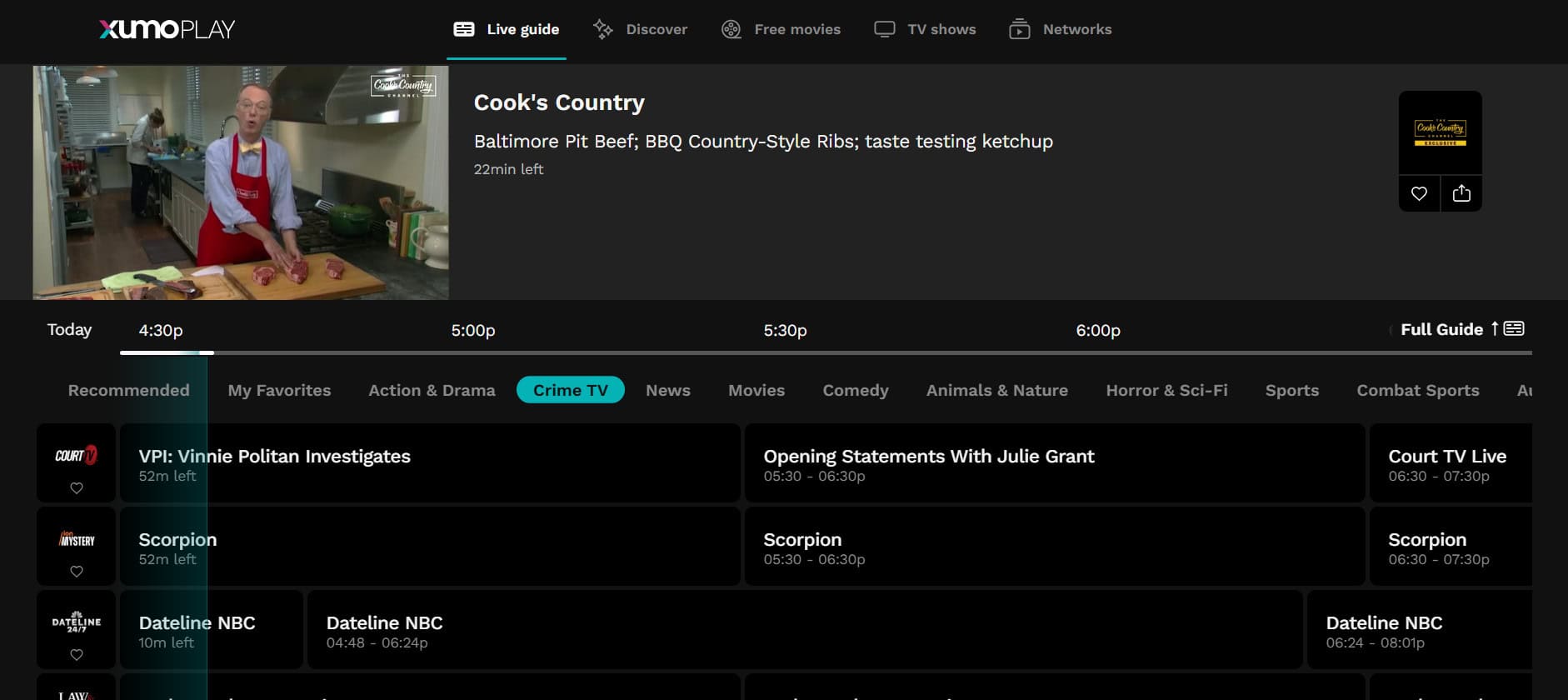This screenshot has height=700, width=1568.
Task: Click the Cook's Country video preview
Action: [241, 182]
